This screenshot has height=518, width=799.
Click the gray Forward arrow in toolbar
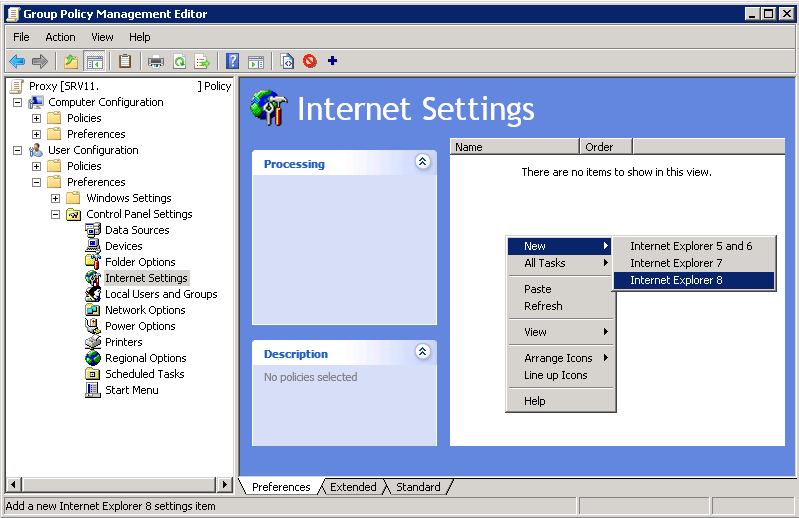[x=40, y=62]
